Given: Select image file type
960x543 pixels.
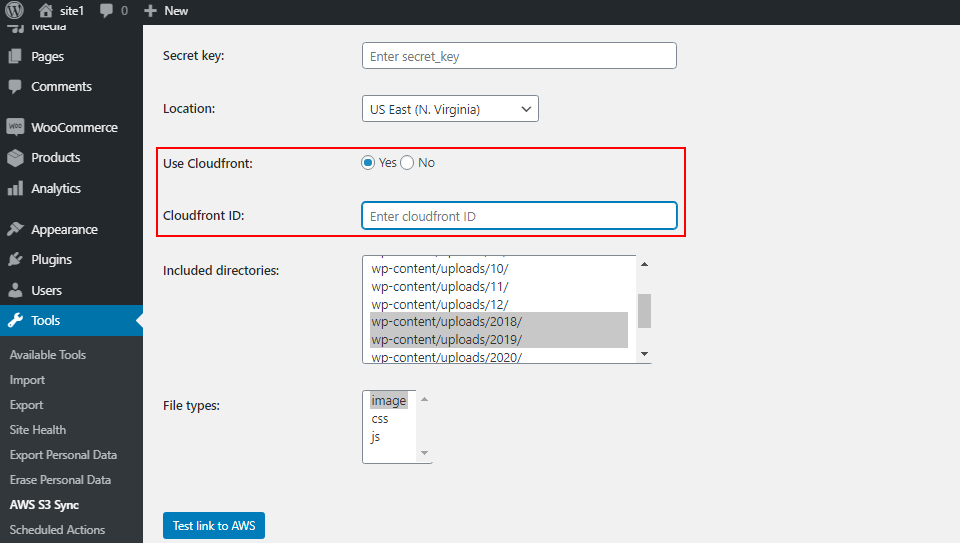Looking at the screenshot, I should [389, 400].
